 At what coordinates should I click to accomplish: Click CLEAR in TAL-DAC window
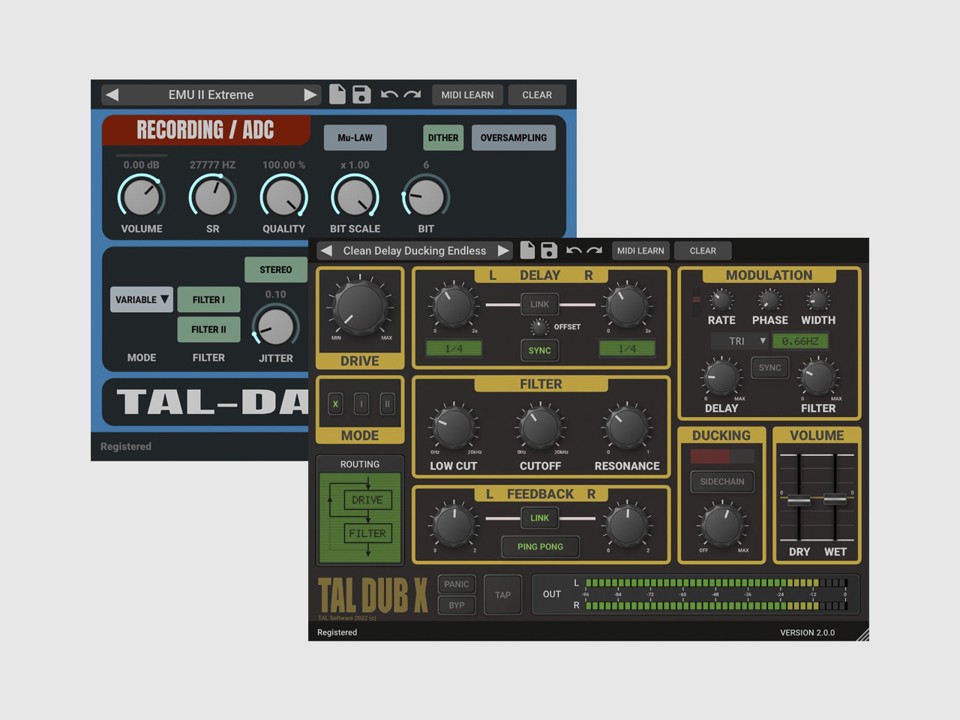click(x=537, y=95)
